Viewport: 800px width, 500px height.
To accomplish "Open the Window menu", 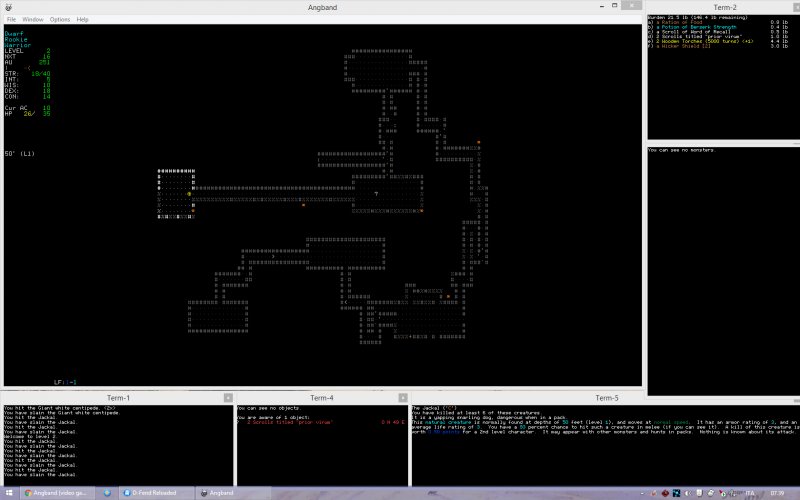I will pos(33,19).
